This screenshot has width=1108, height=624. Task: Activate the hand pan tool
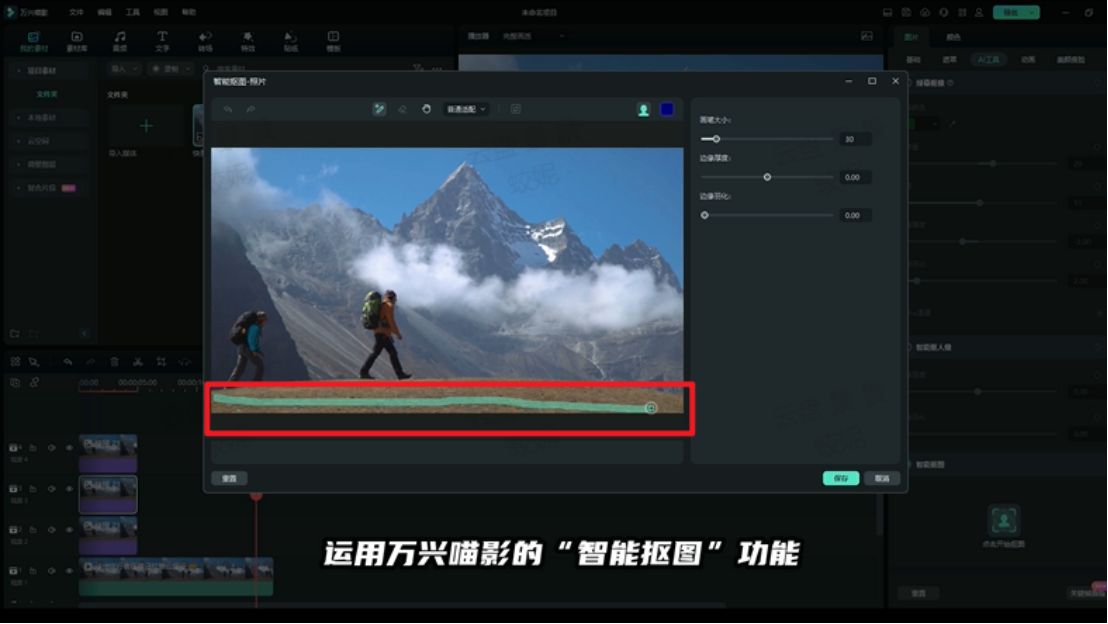coord(427,109)
